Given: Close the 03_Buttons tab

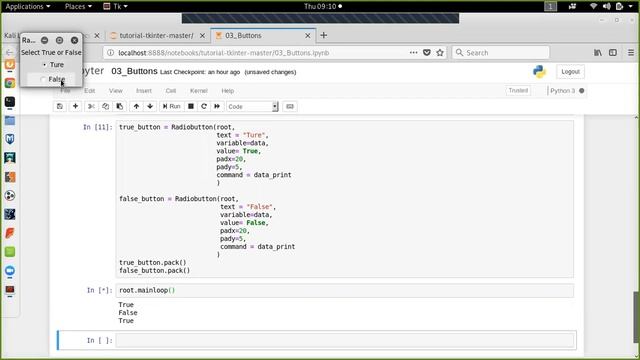Looking at the screenshot, I should tap(308, 36).
